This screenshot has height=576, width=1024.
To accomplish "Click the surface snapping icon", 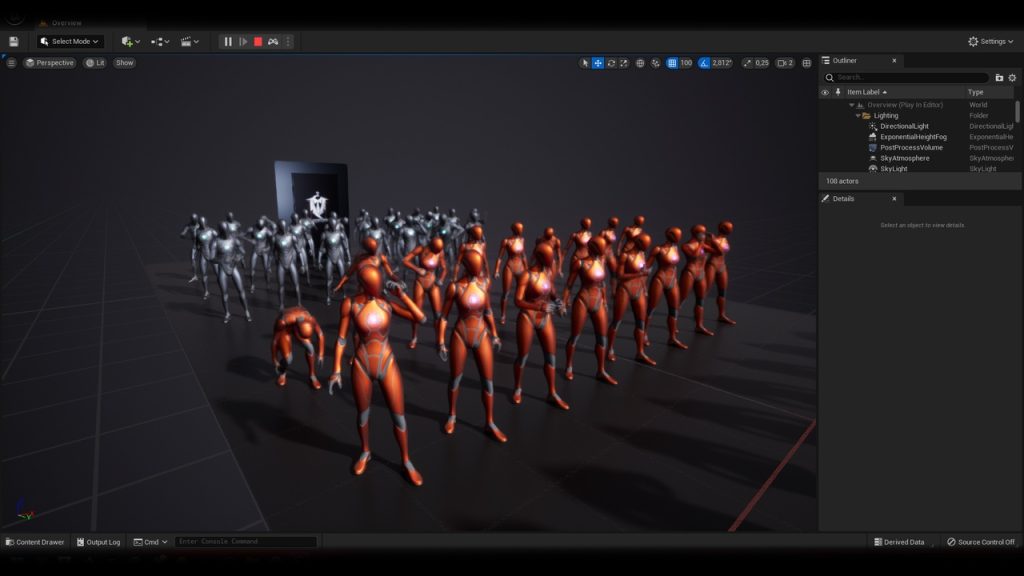I will 656,63.
